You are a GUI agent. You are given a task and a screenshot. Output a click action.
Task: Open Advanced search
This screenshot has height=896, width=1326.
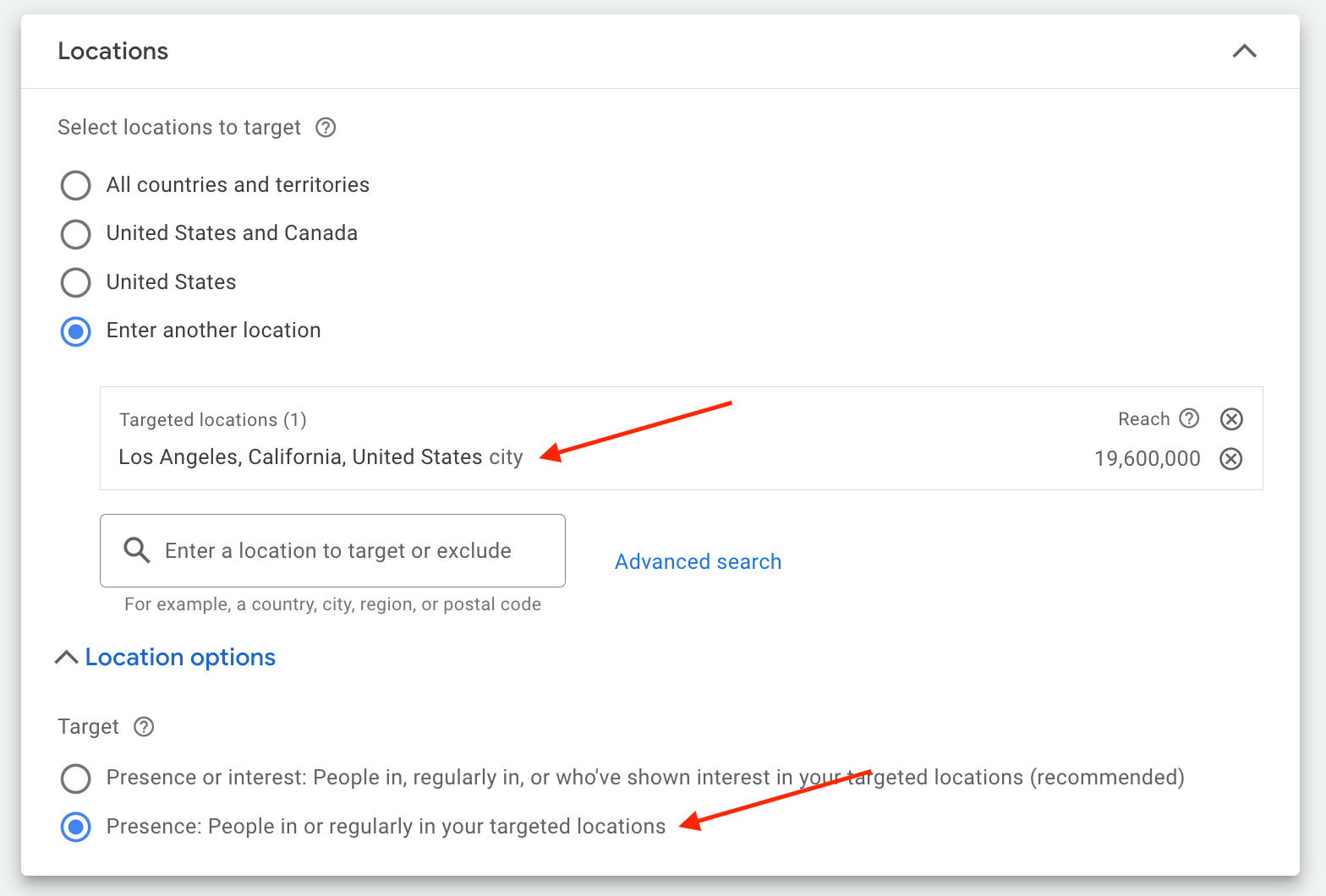(x=698, y=561)
